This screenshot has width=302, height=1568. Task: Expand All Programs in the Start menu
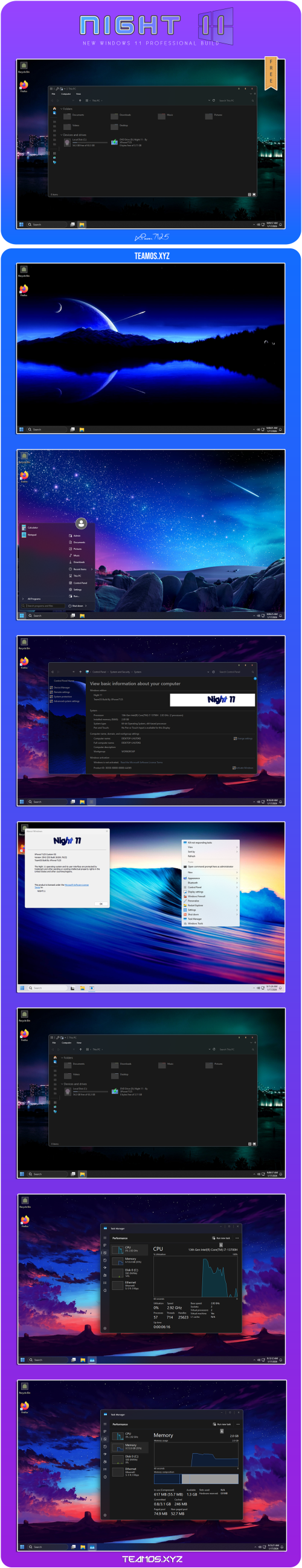coord(33,599)
